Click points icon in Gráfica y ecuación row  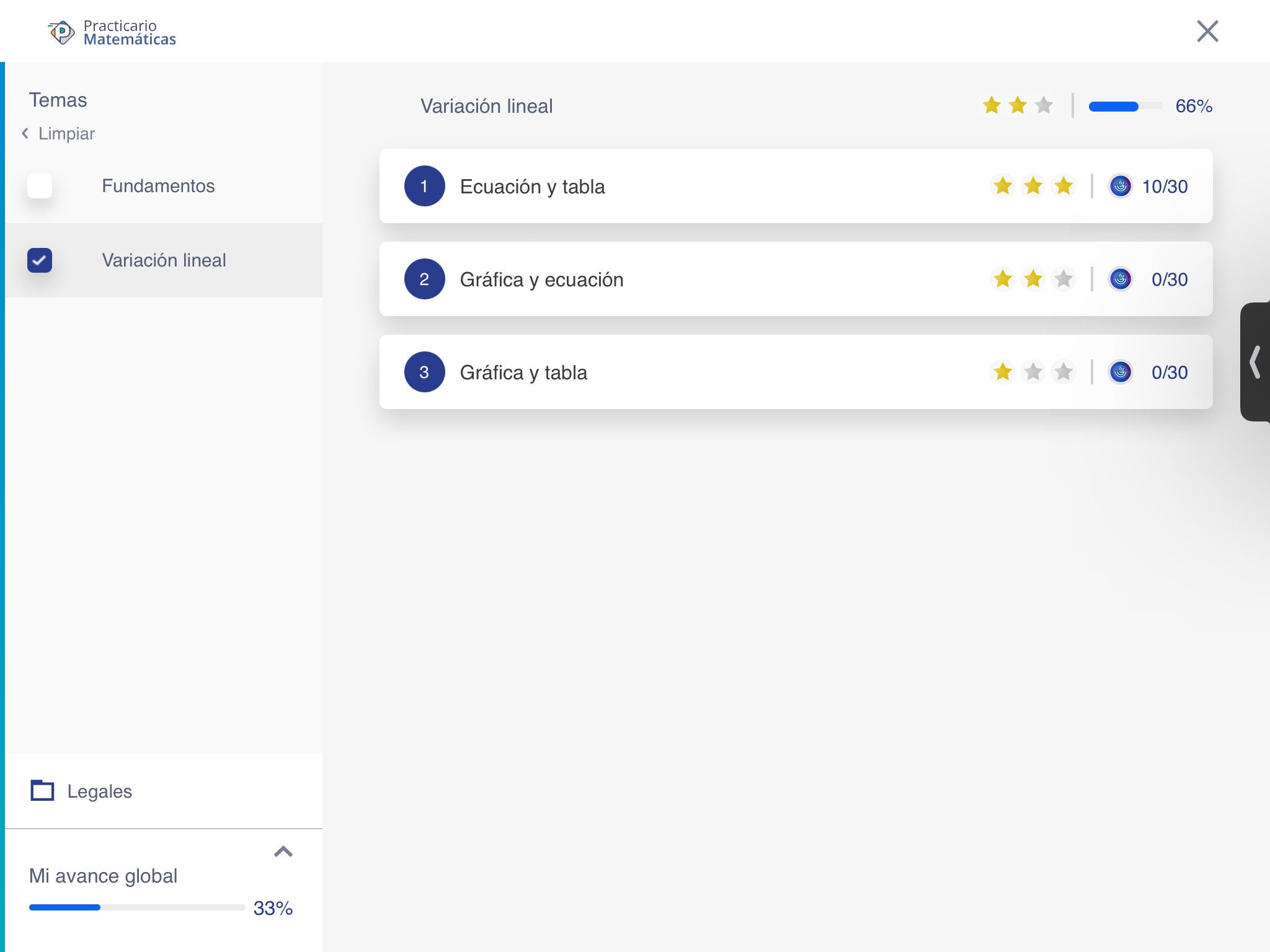point(1120,279)
